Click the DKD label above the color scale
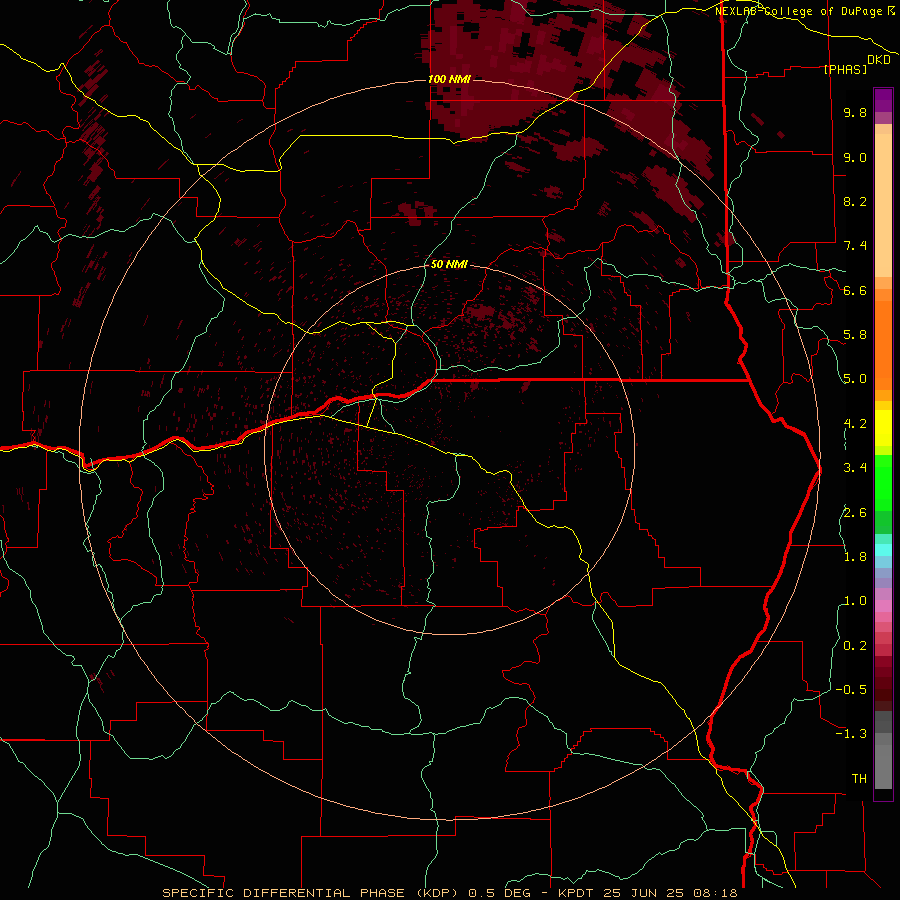Image resolution: width=900 pixels, height=900 pixels. pos(879,60)
